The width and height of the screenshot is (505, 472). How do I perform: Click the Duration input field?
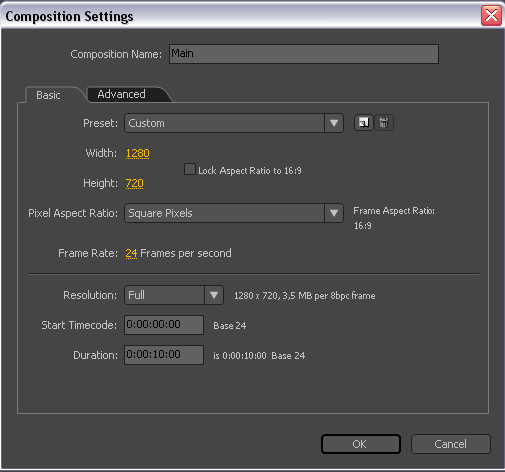164,355
